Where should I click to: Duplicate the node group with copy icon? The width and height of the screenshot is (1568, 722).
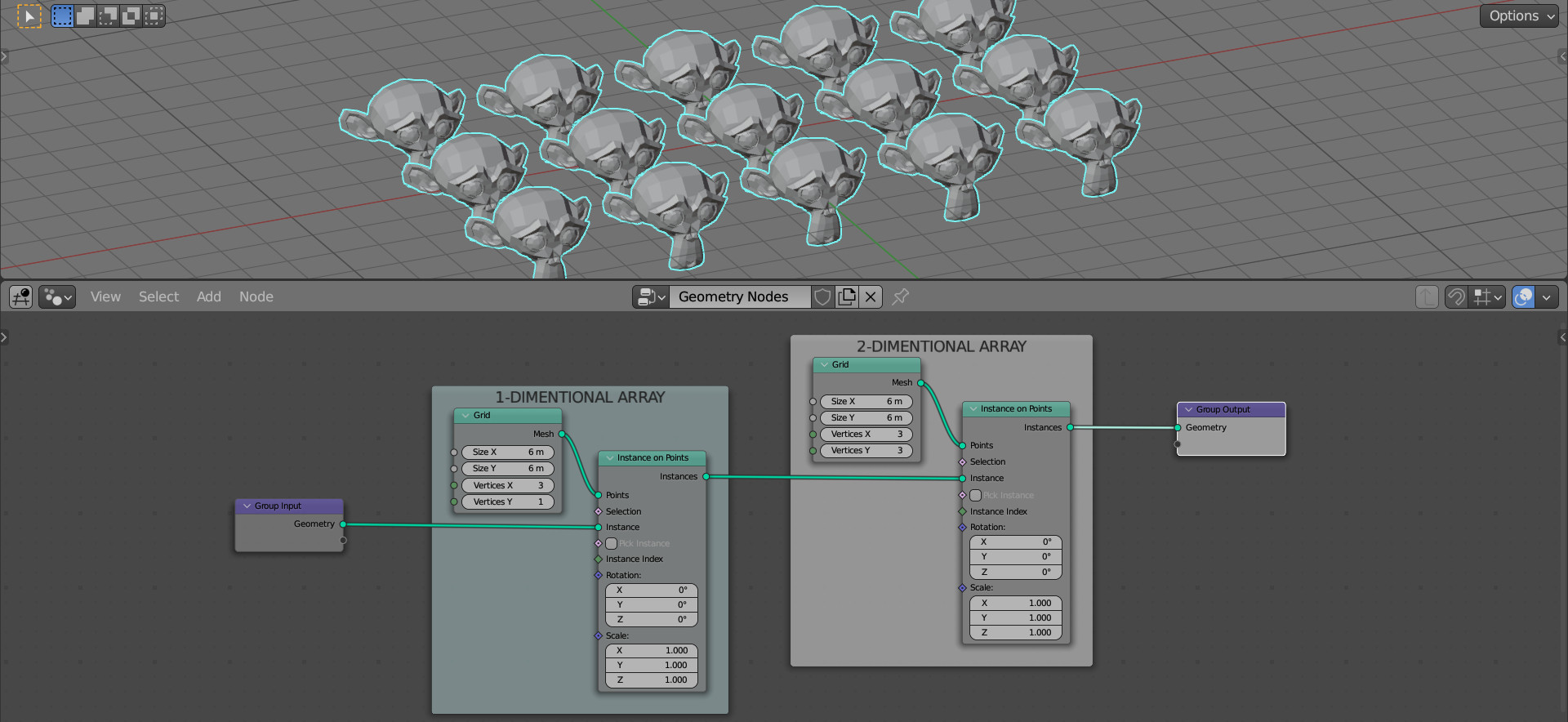click(847, 296)
